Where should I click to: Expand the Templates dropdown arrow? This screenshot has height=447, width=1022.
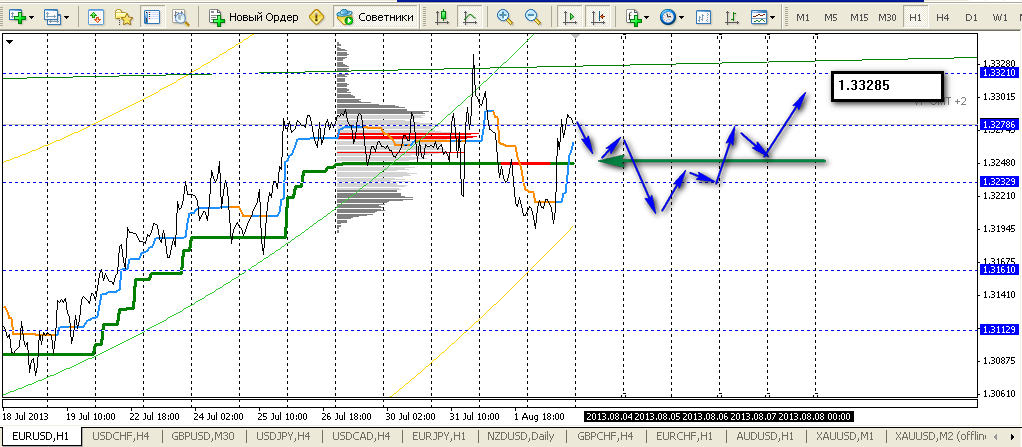tap(772, 18)
